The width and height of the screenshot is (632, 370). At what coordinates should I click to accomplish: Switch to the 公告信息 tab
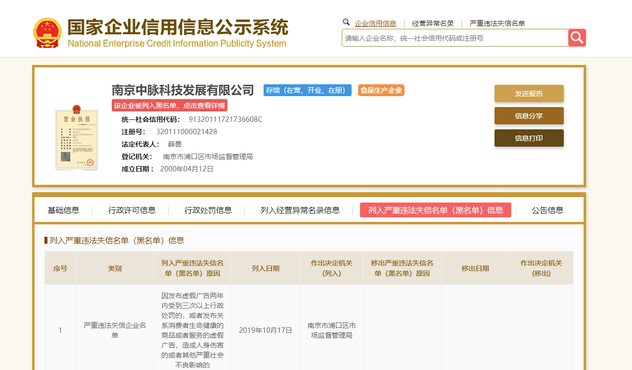[x=547, y=210]
